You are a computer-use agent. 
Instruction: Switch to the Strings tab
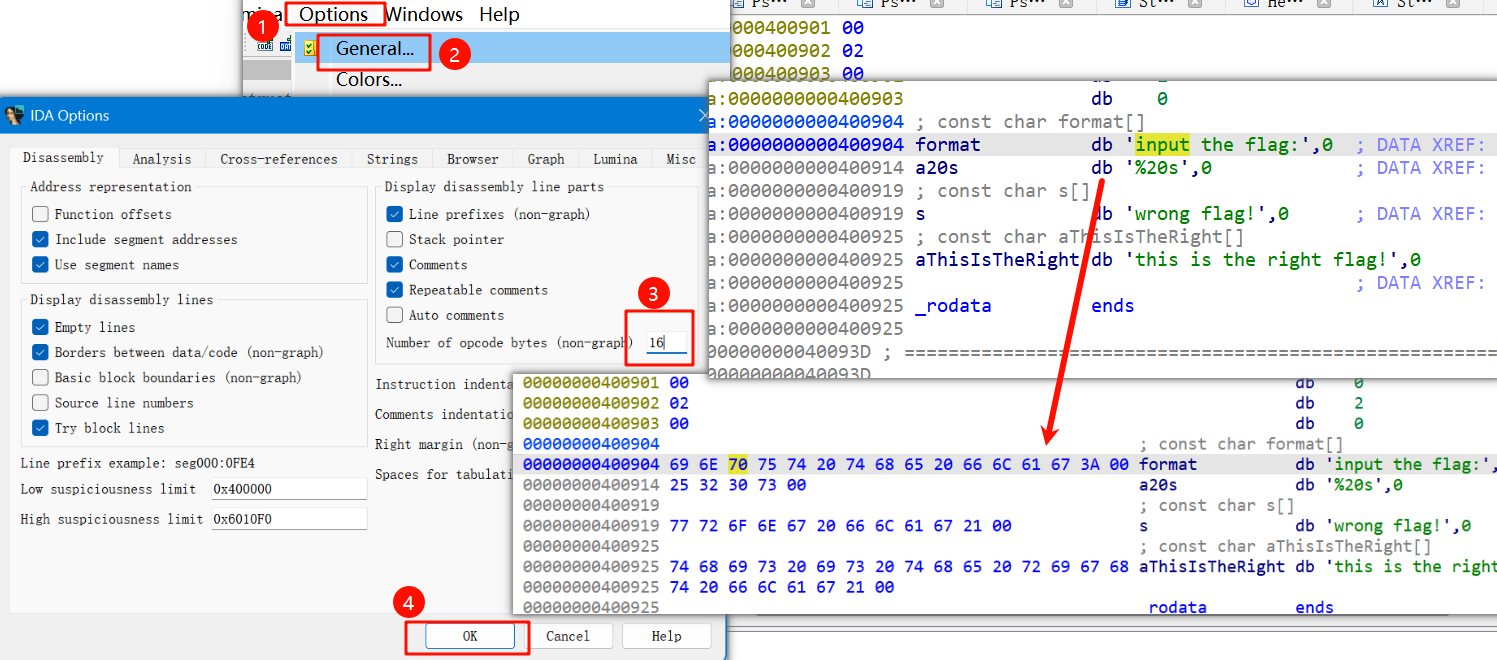click(392, 159)
